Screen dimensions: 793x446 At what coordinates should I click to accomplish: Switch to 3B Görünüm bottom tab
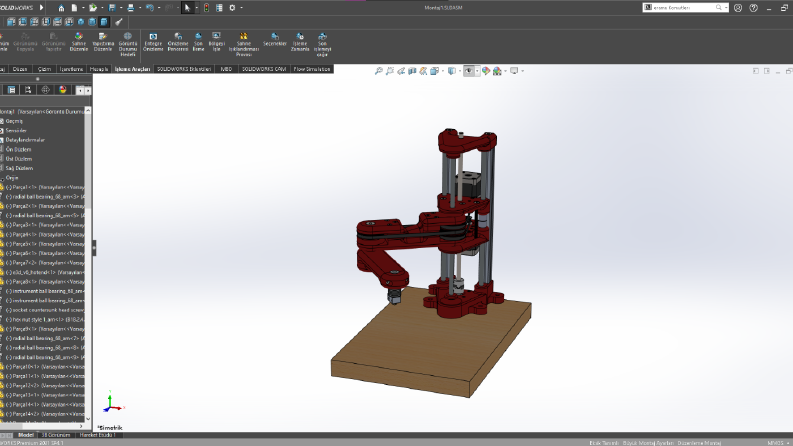point(56,435)
